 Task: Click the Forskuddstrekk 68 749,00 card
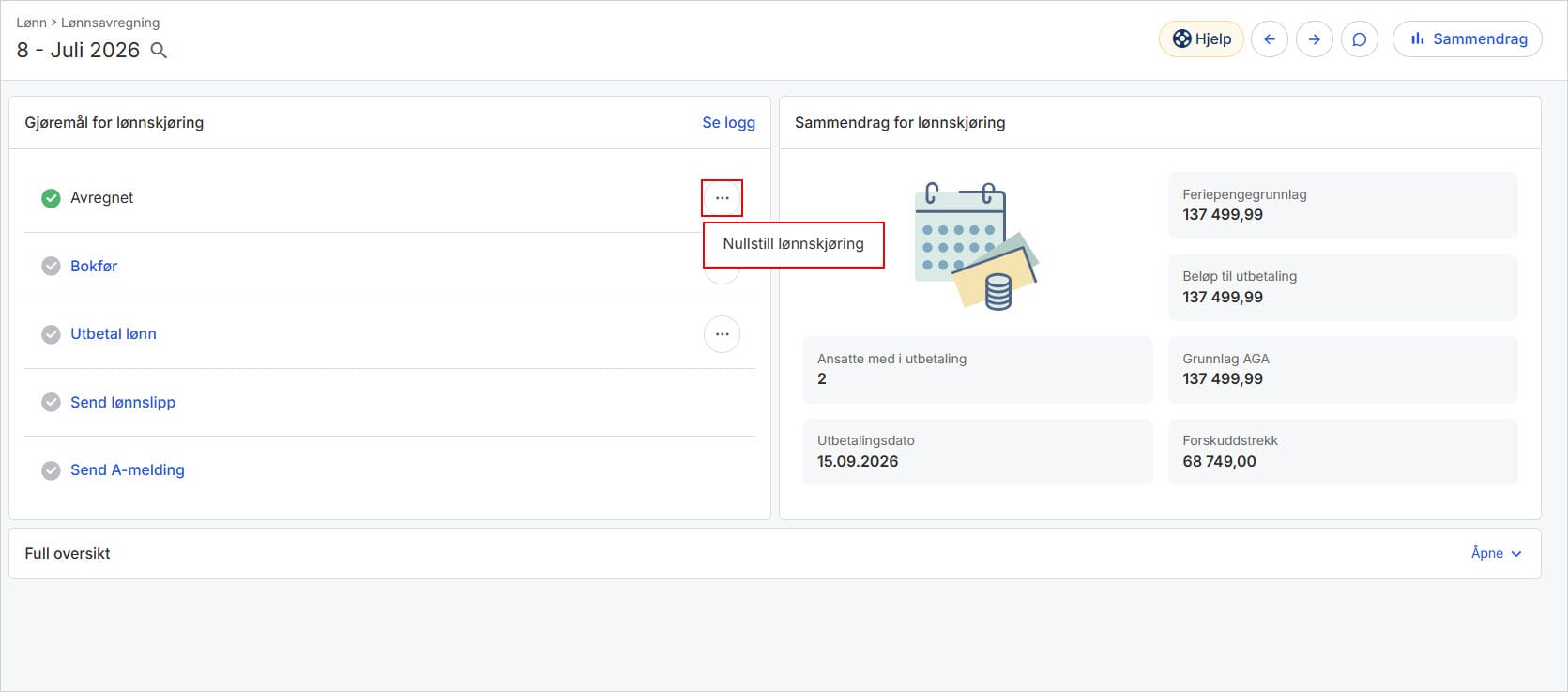(1343, 452)
